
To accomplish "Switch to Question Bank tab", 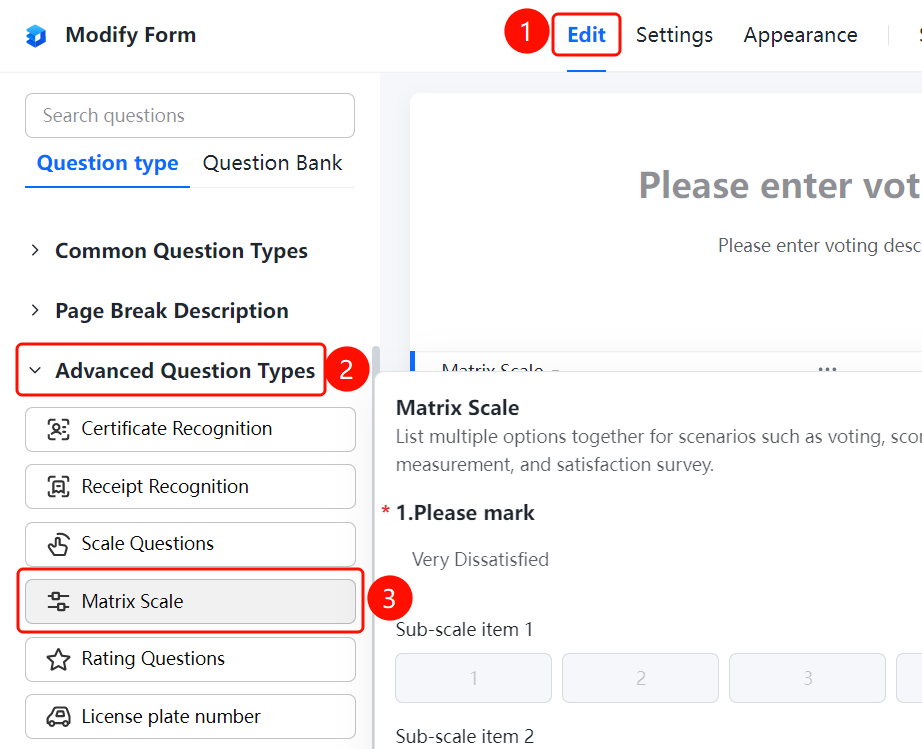I will [x=272, y=163].
